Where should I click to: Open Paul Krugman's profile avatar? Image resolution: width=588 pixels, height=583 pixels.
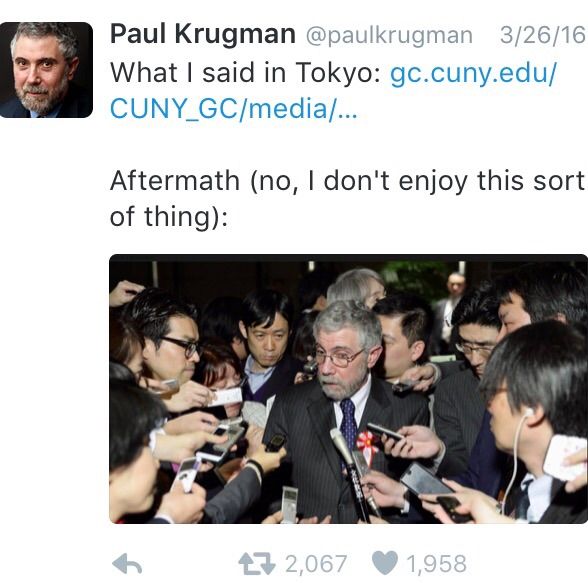[x=46, y=70]
